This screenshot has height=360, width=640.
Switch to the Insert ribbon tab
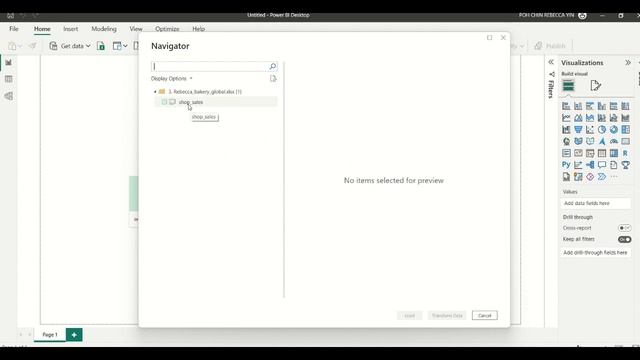click(71, 29)
